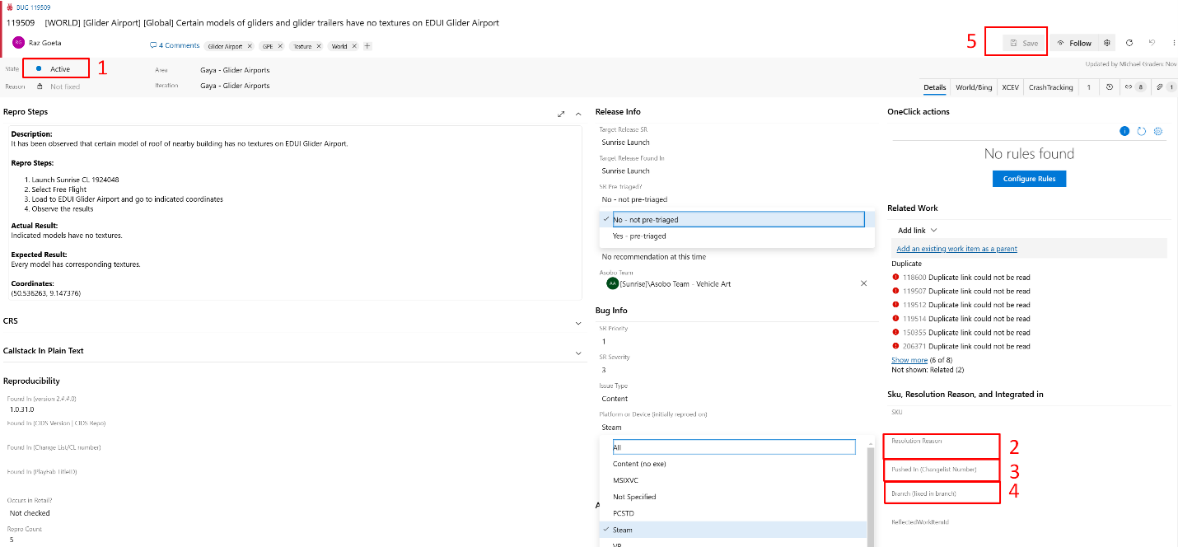Add a new tag with plus icon

click(x=367, y=46)
